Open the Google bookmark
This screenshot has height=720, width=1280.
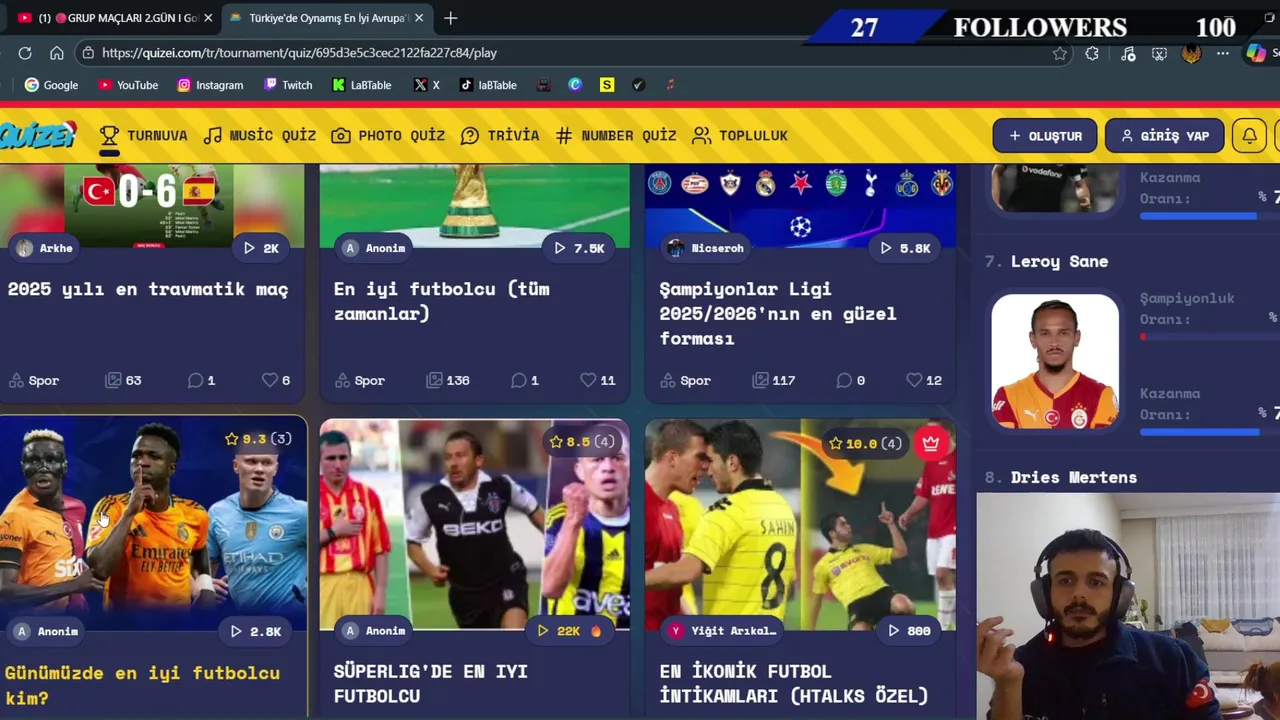[51, 85]
